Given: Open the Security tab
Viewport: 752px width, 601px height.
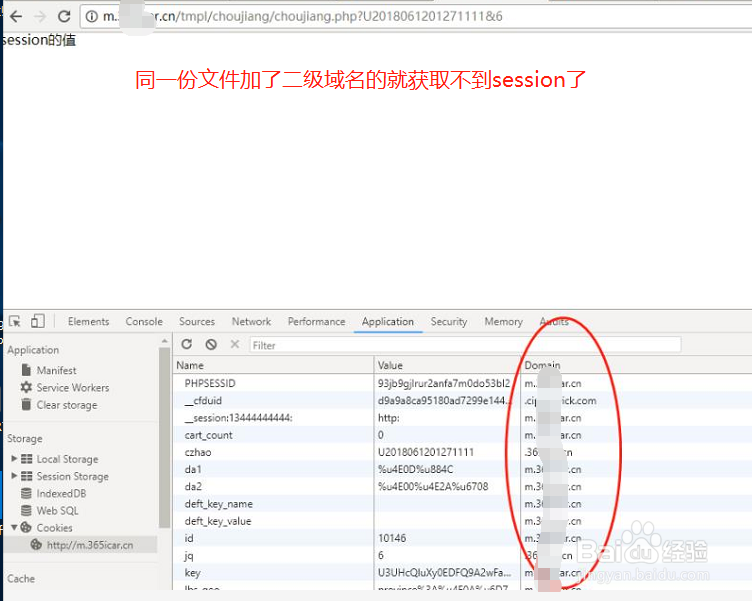Looking at the screenshot, I should pos(449,321).
